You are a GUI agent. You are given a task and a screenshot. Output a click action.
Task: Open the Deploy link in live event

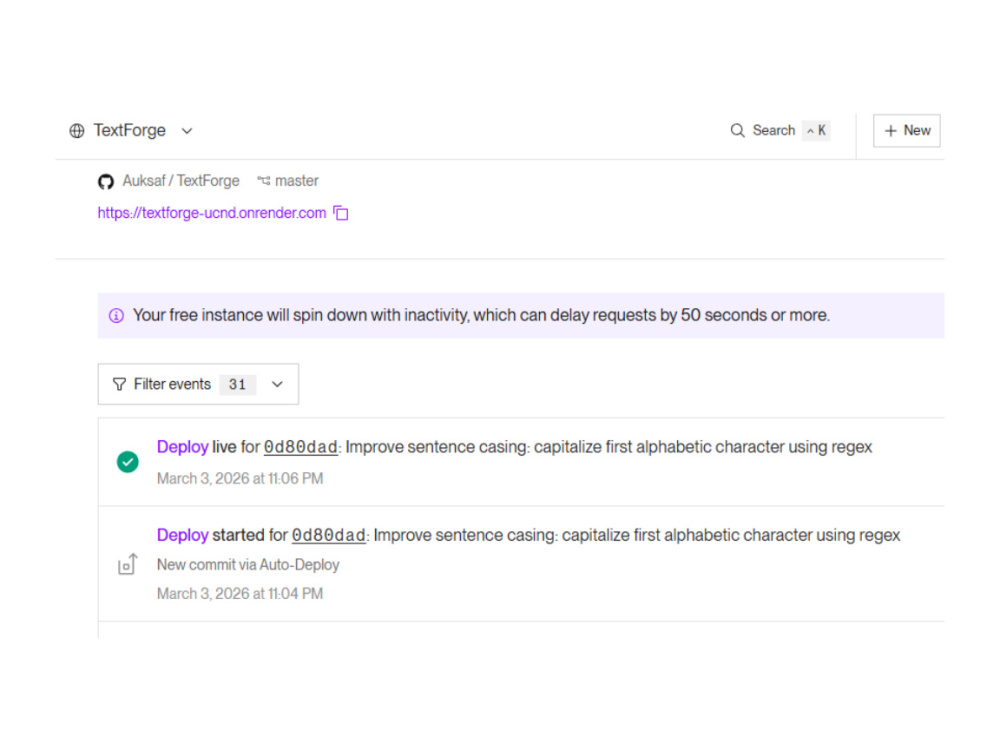[182, 447]
